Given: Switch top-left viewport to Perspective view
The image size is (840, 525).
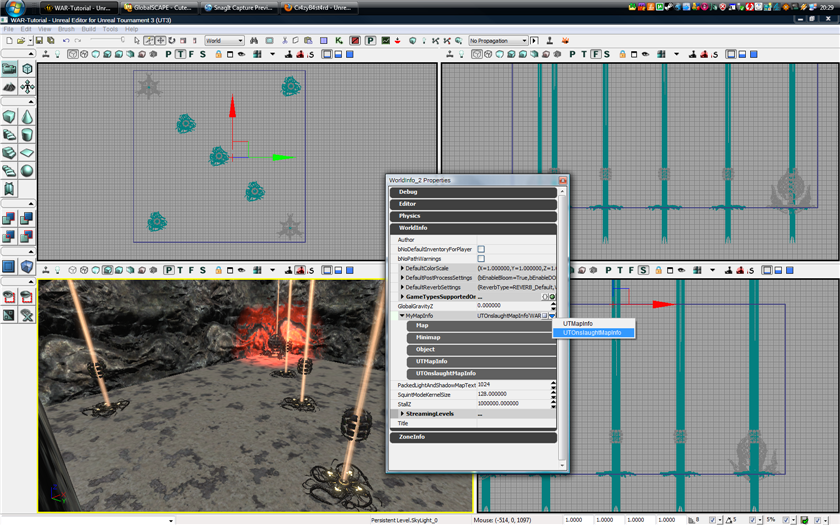Looking at the screenshot, I should [169, 54].
